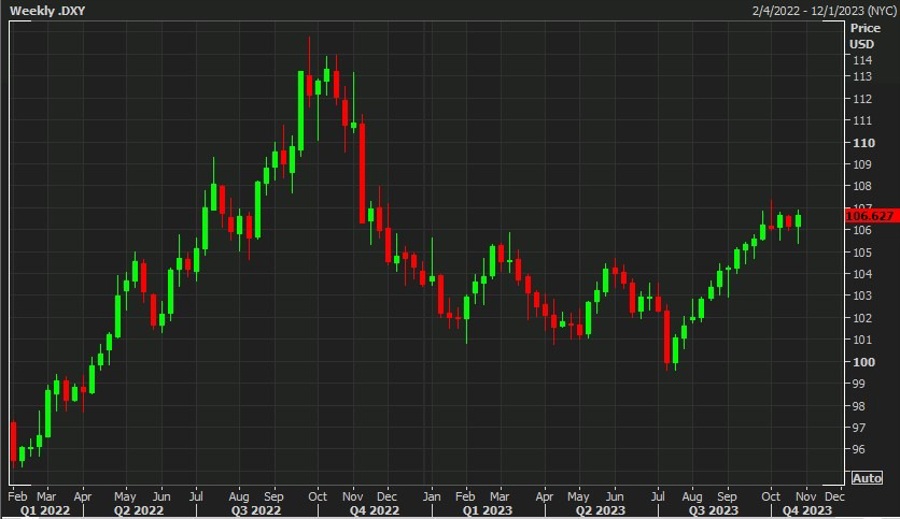Select the Q4 2023 quarter label
Viewport: 900px width, 519px height.
click(807, 510)
